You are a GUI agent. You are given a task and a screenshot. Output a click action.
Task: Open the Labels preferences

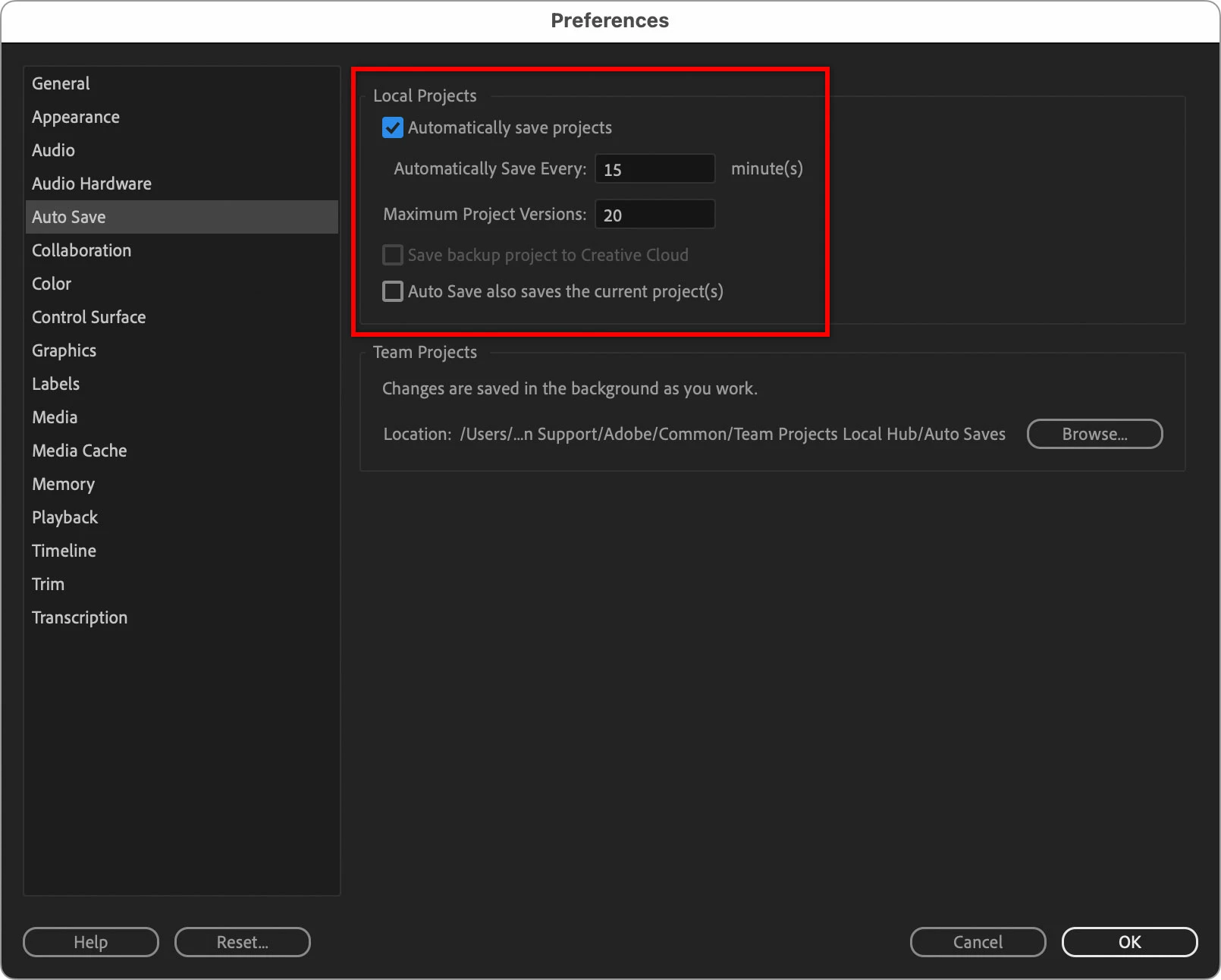[x=182, y=384]
